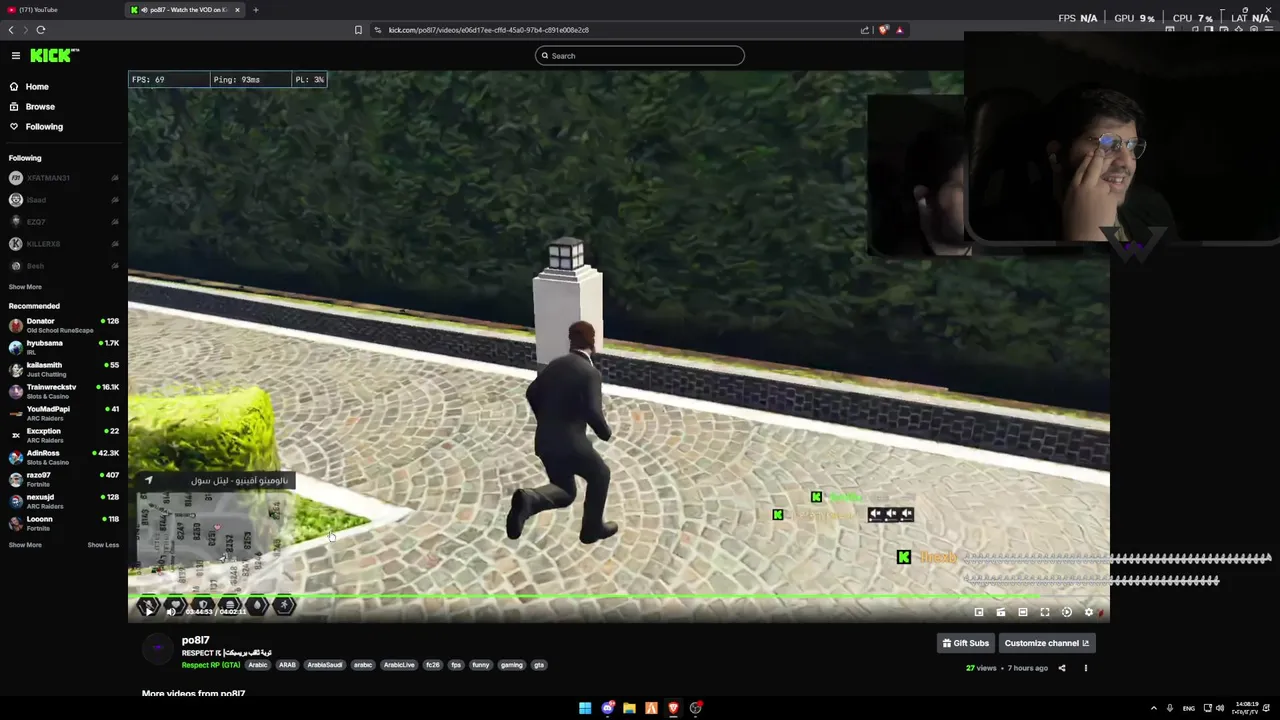Open the po8l7 channel avatar

coord(157,648)
